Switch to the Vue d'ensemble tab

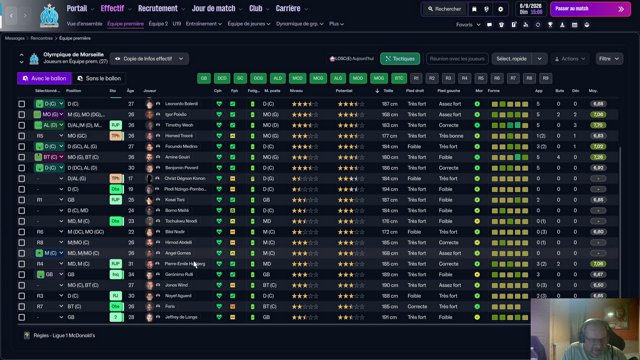(84, 24)
